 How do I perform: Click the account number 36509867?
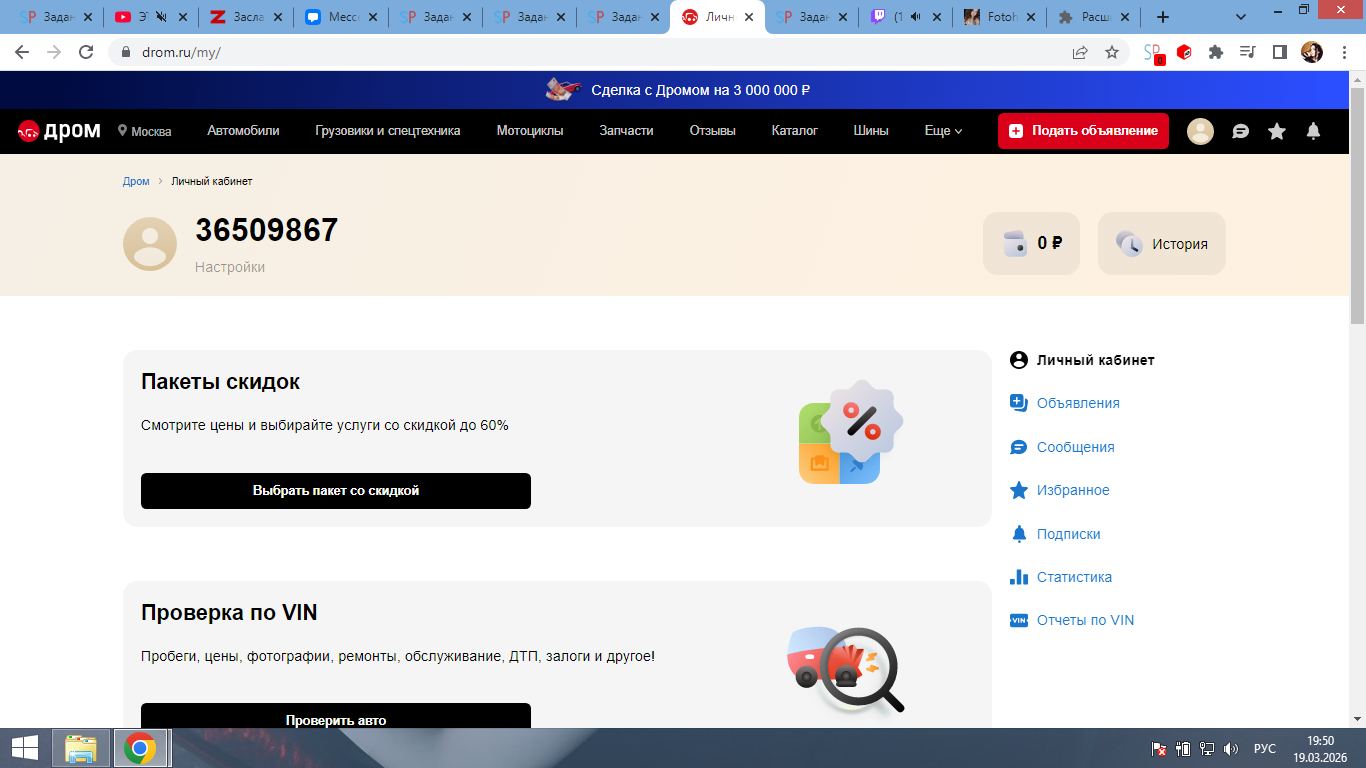267,230
